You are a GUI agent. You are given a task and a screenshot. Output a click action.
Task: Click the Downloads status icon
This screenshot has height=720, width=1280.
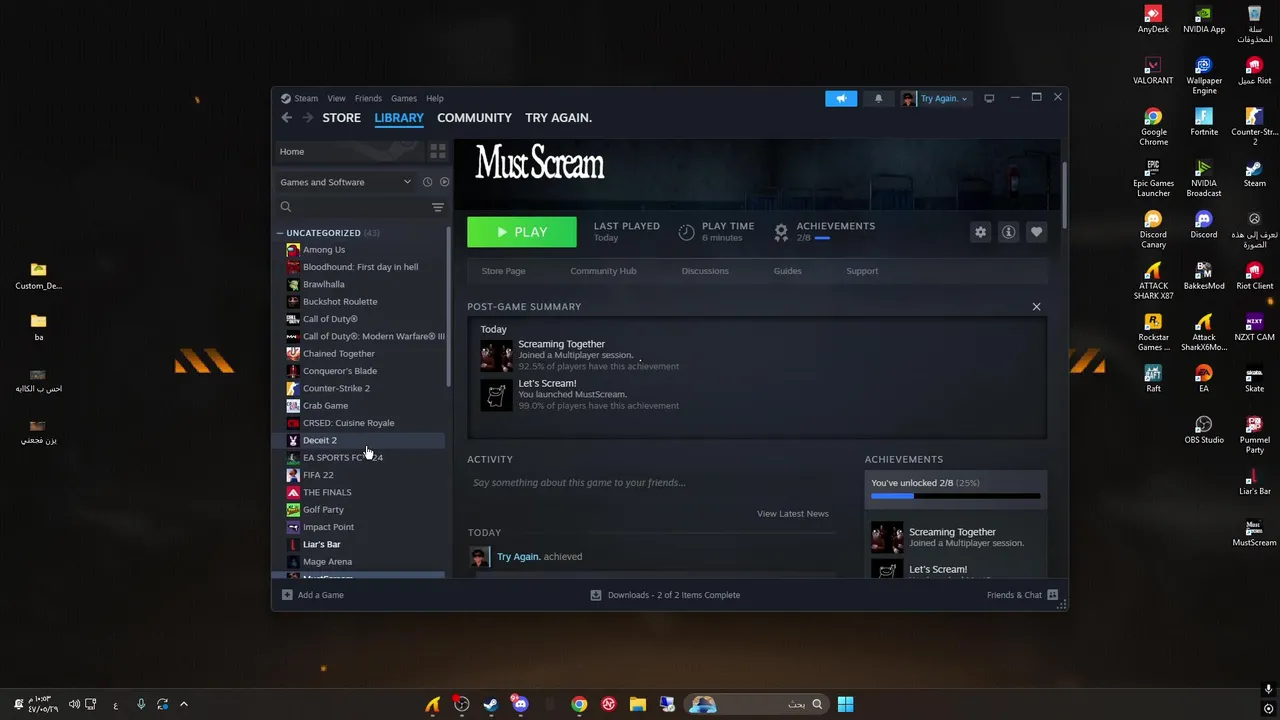(596, 595)
